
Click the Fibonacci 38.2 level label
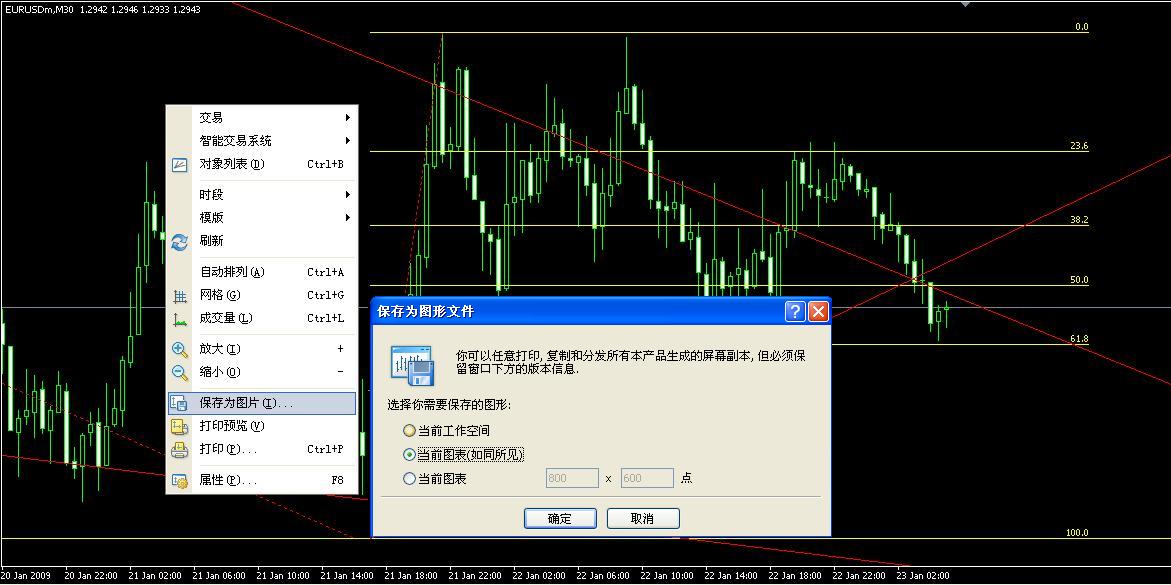coord(1079,220)
